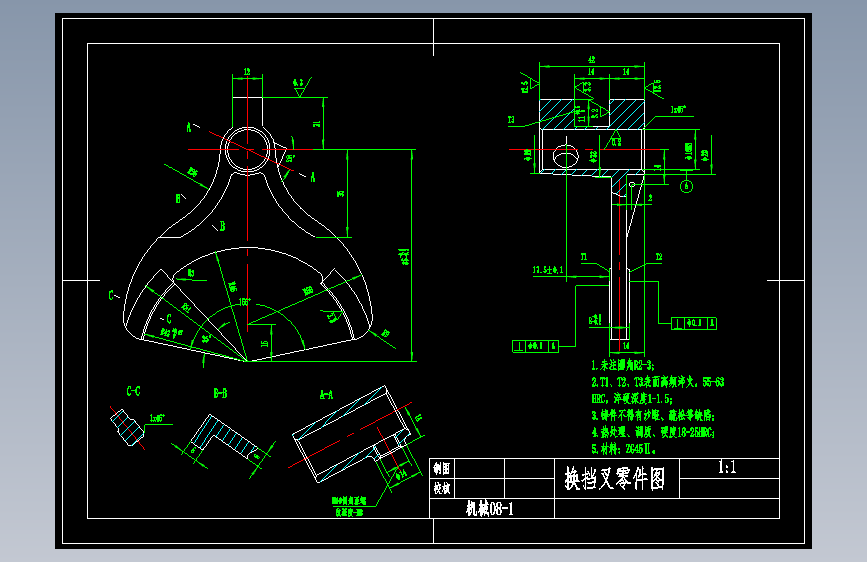Select the 17.5±0.1 dimension text
This screenshot has width=867, height=562.
point(548,270)
